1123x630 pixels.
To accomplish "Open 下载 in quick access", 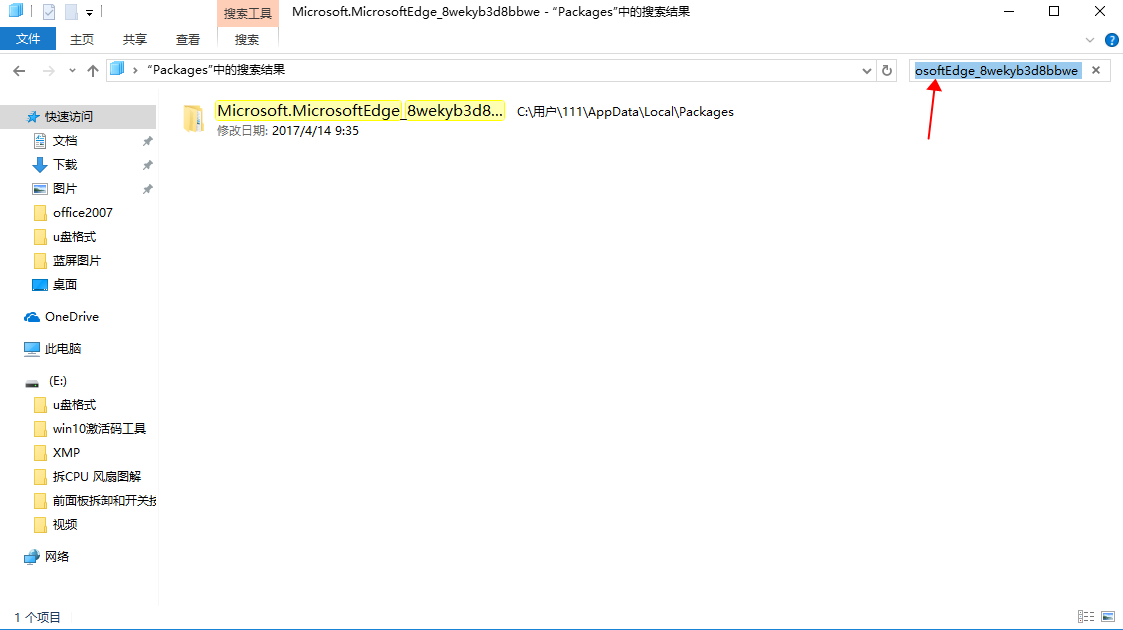I will 65,165.
